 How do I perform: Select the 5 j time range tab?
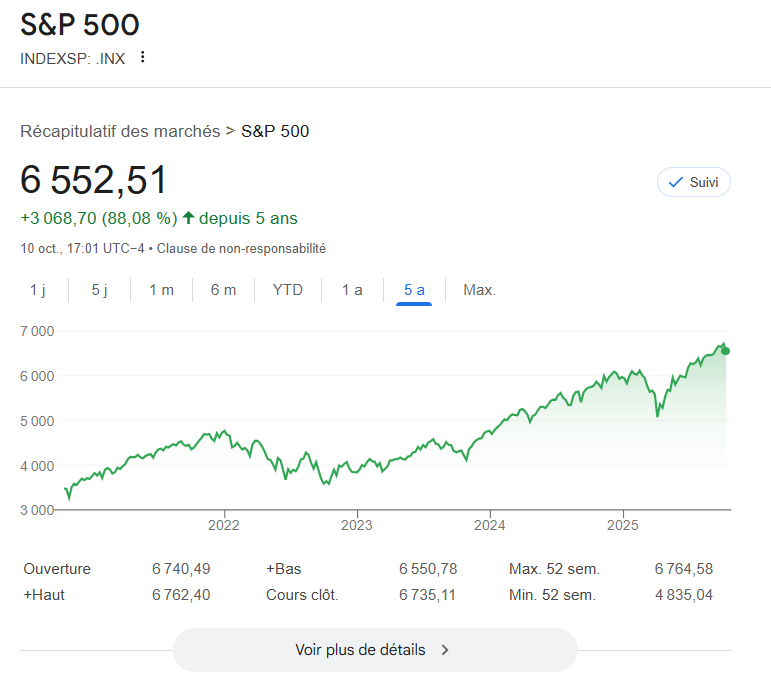(x=99, y=290)
